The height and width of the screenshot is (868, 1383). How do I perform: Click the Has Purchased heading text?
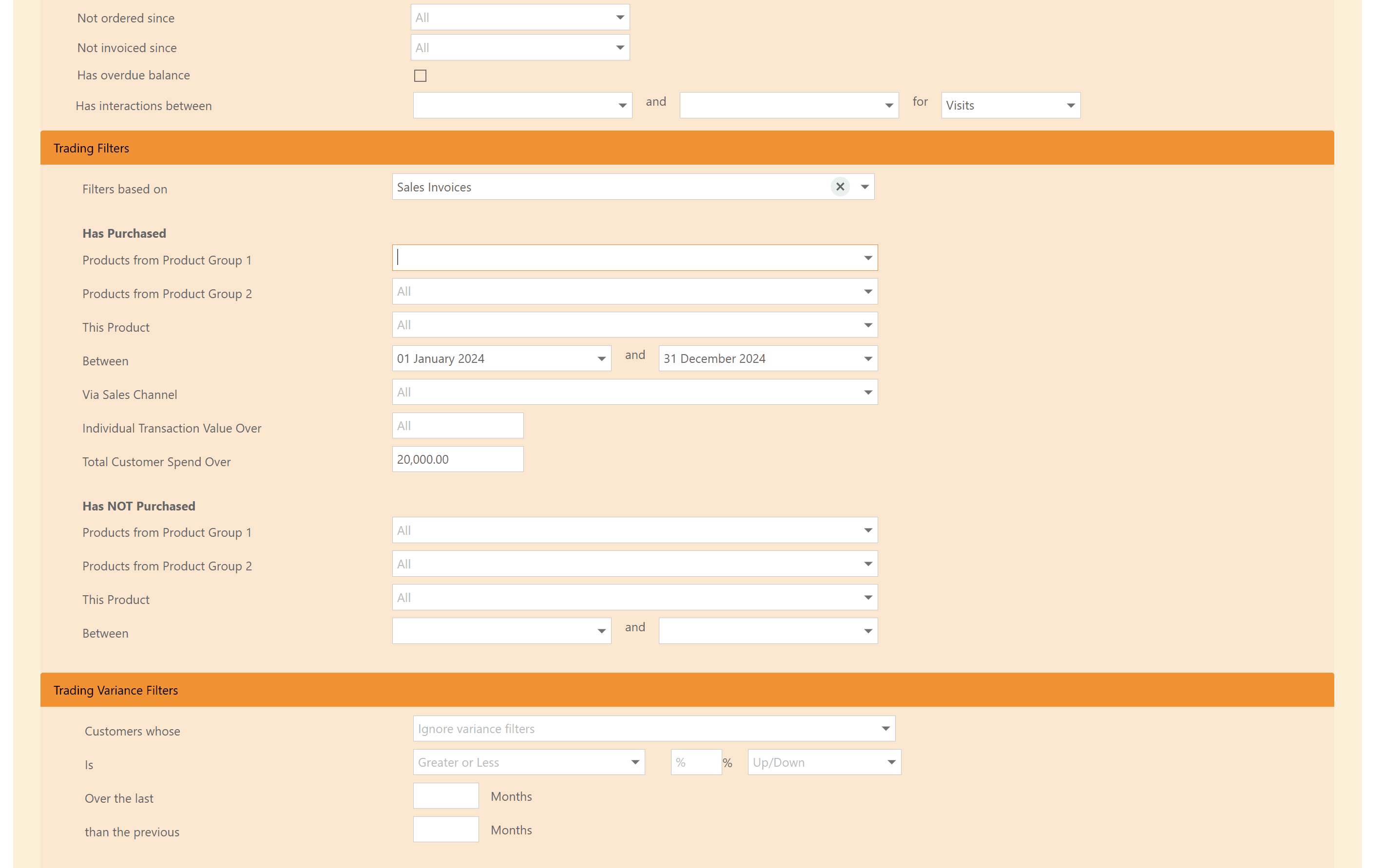pyautogui.click(x=124, y=233)
